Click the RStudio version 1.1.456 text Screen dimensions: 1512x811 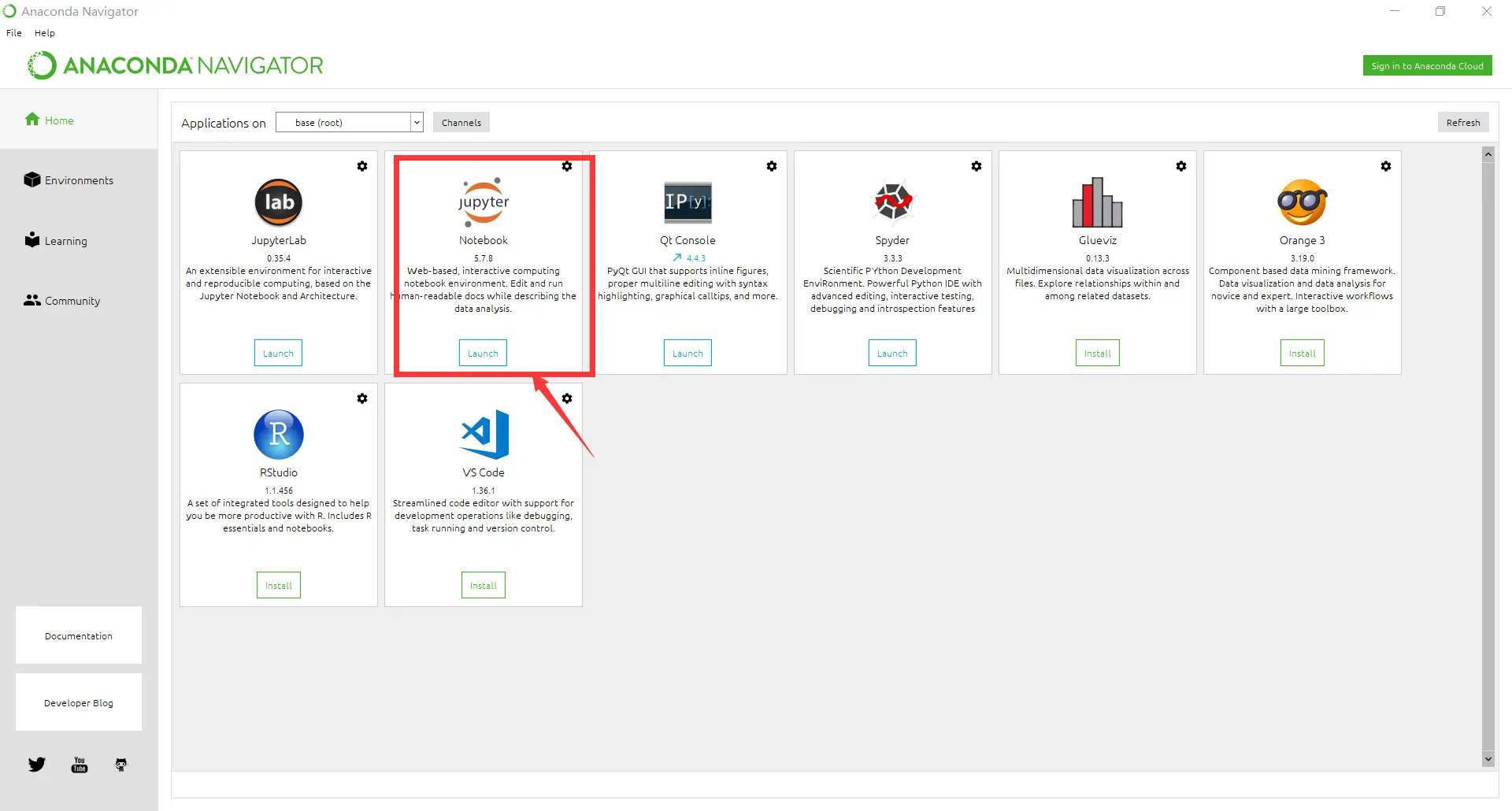tap(279, 491)
